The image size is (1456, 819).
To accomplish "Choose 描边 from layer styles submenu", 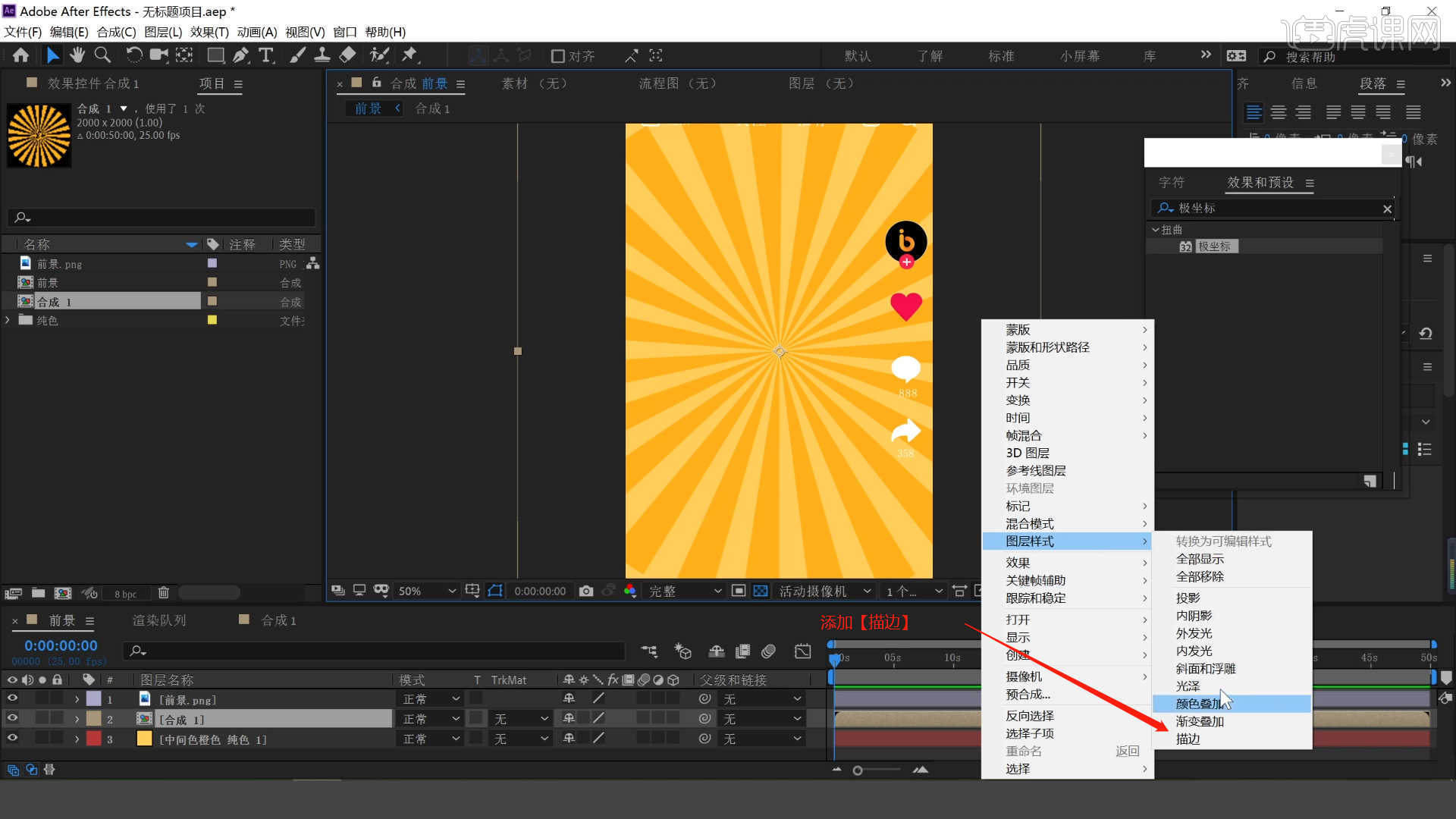I will (1232, 739).
